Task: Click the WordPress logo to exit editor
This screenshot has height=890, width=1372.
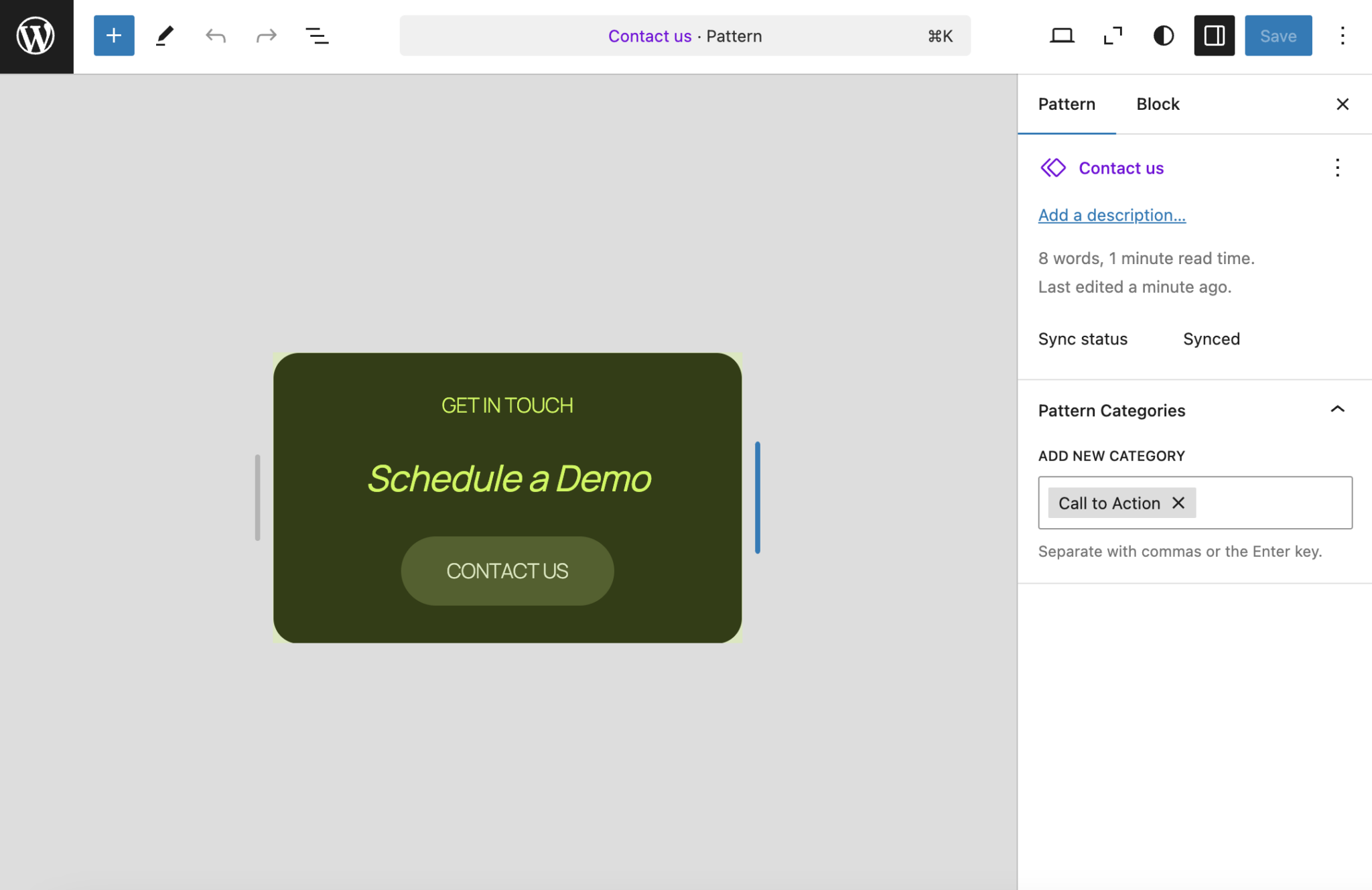Action: (x=36, y=36)
